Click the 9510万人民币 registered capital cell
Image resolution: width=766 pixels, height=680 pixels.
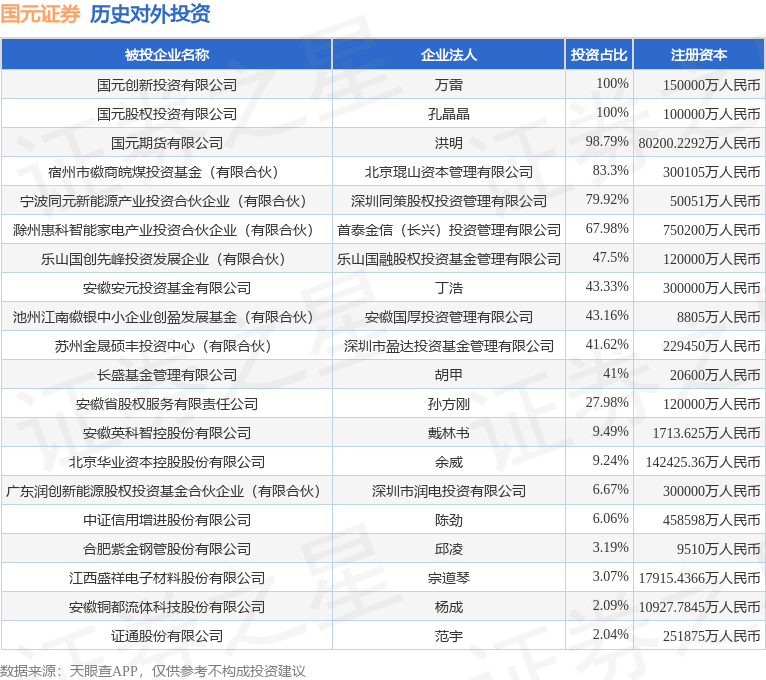(x=718, y=549)
